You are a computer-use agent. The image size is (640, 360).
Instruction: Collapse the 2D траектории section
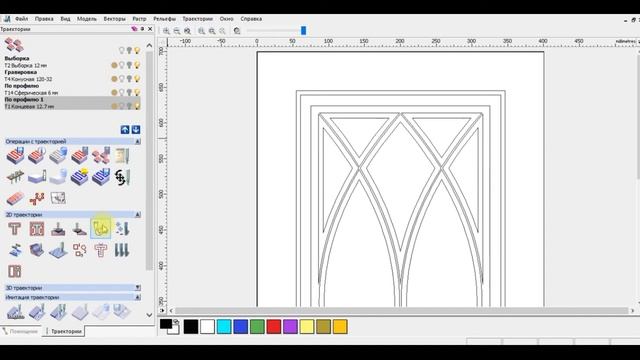tap(138, 214)
